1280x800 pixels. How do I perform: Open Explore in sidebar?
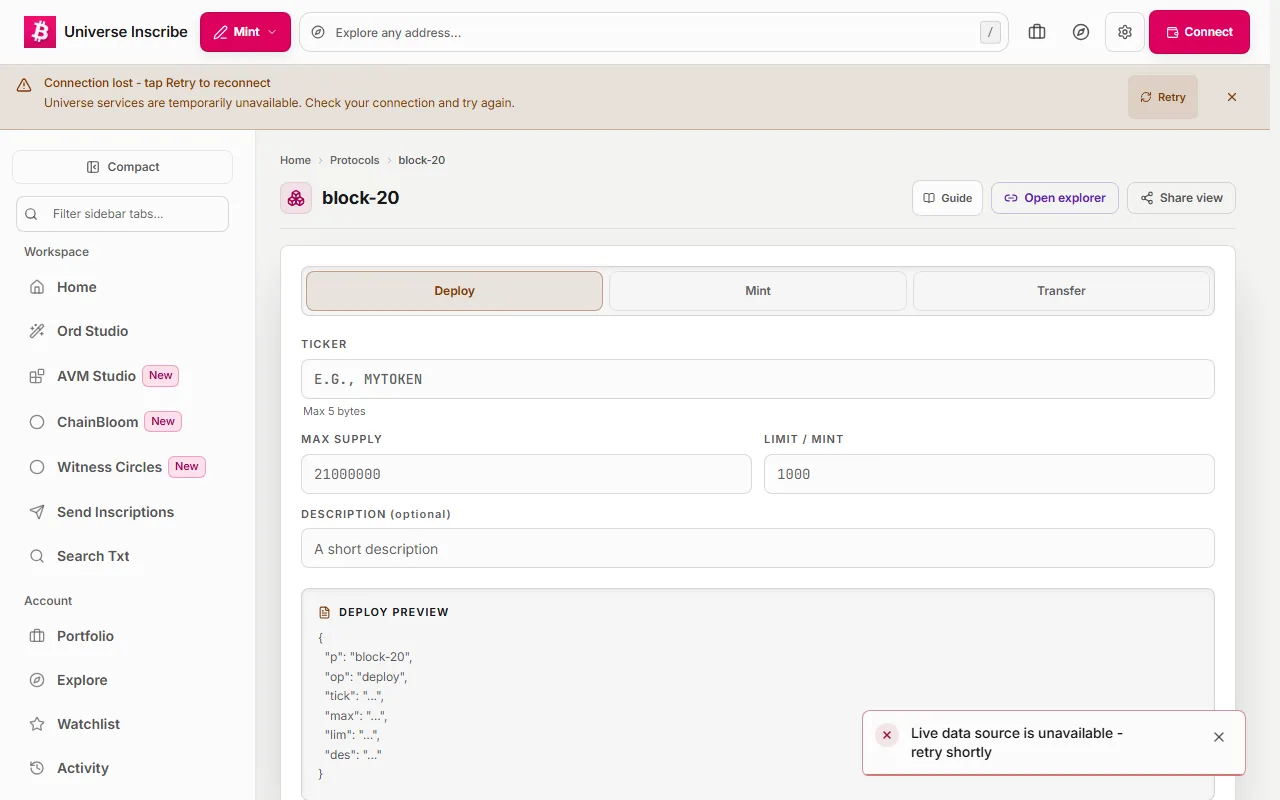(122, 680)
